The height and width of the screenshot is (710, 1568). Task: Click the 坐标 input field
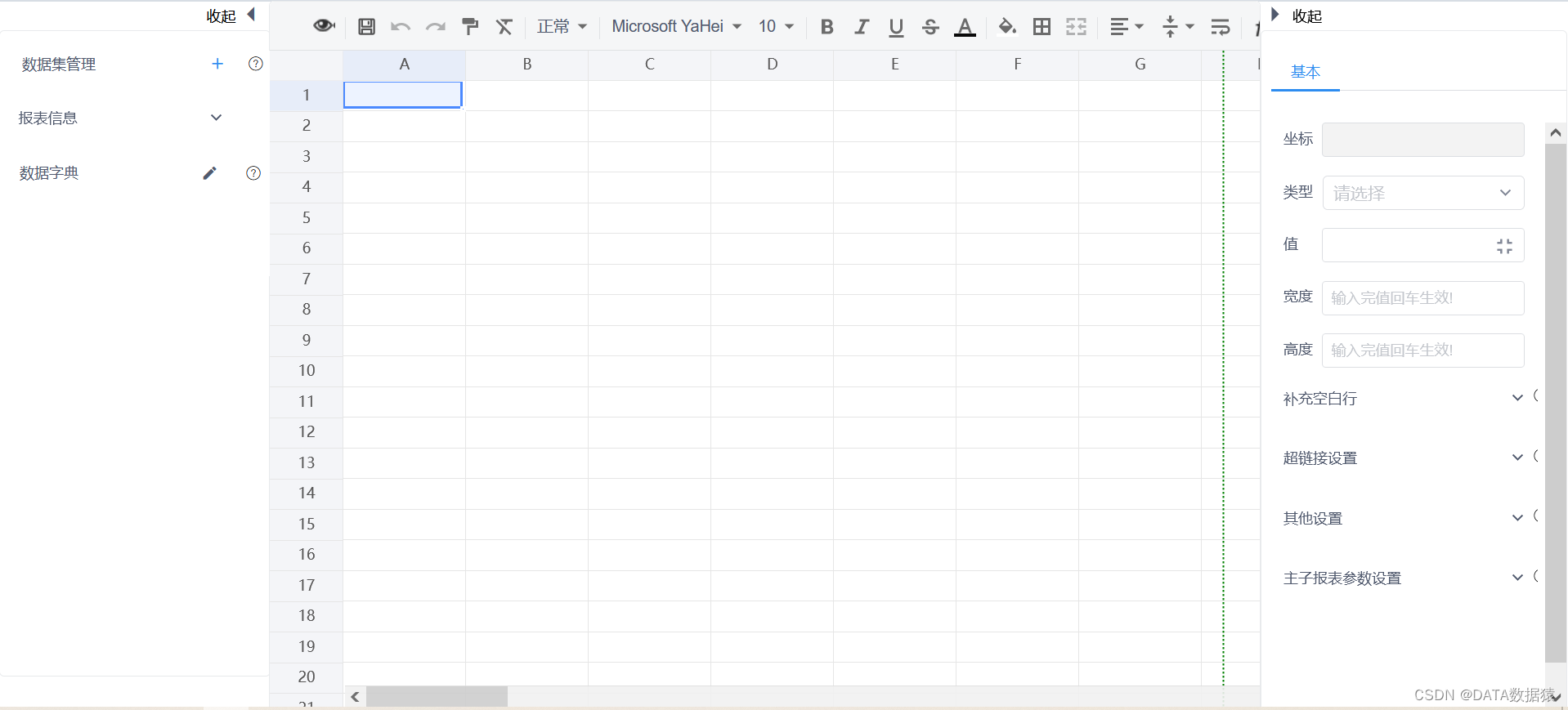tap(1422, 140)
